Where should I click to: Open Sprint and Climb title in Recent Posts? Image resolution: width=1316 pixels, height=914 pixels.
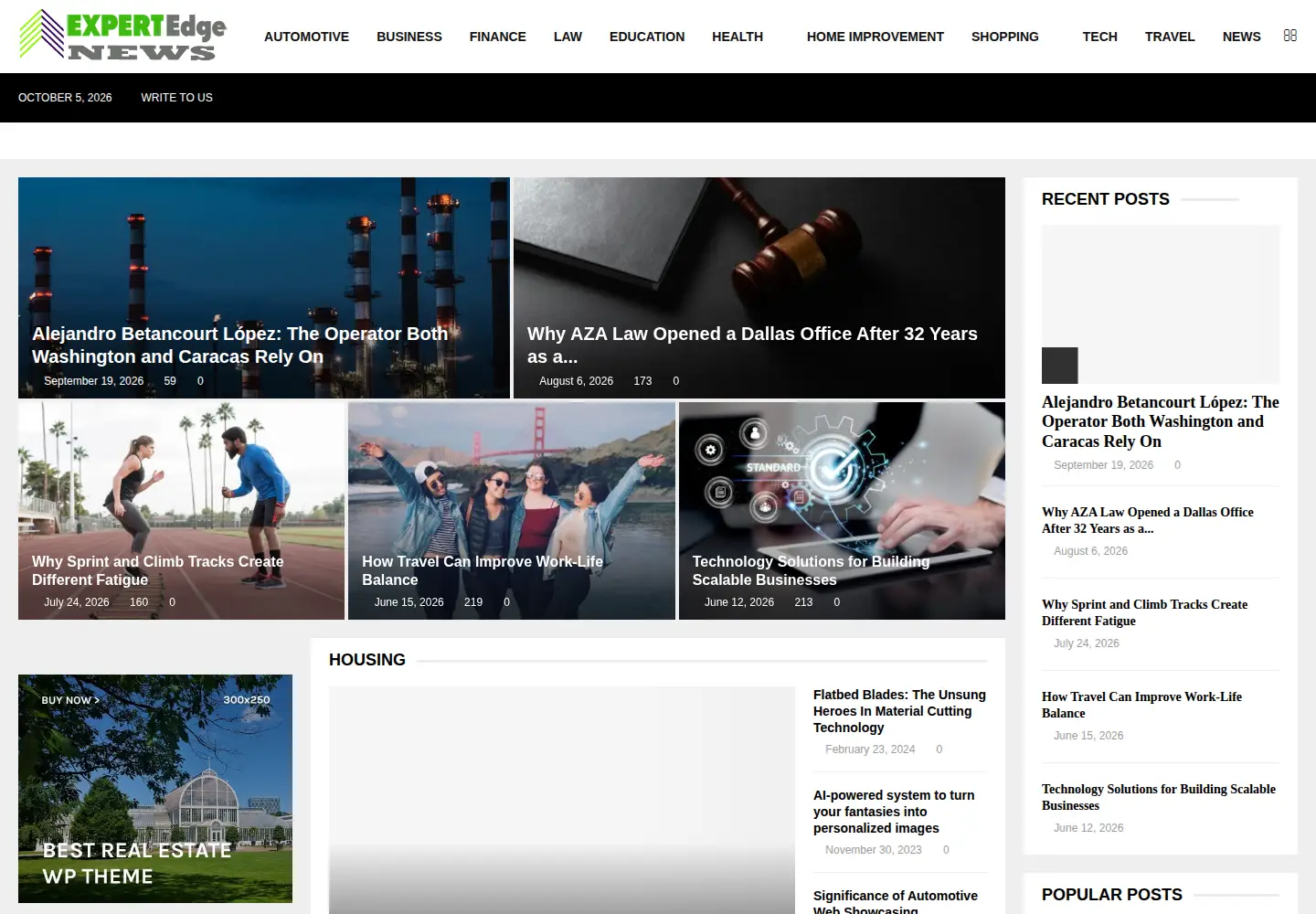tap(1144, 612)
